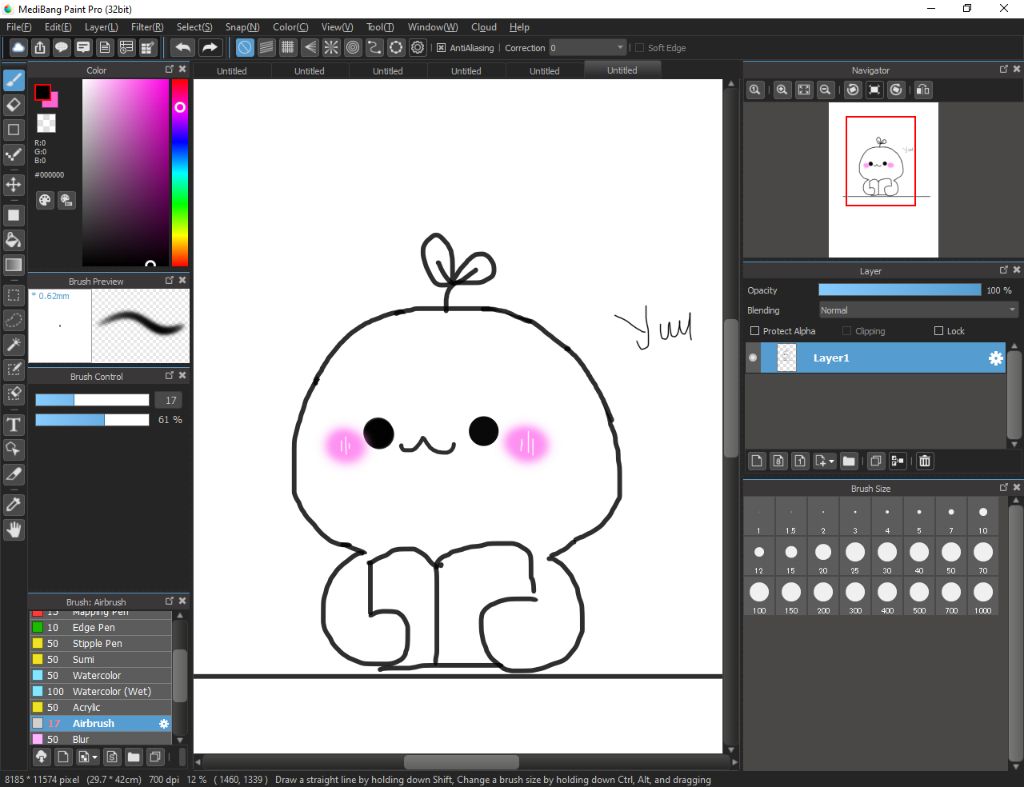Select the Magic Wand tool
The width and height of the screenshot is (1024, 787).
click(14, 344)
